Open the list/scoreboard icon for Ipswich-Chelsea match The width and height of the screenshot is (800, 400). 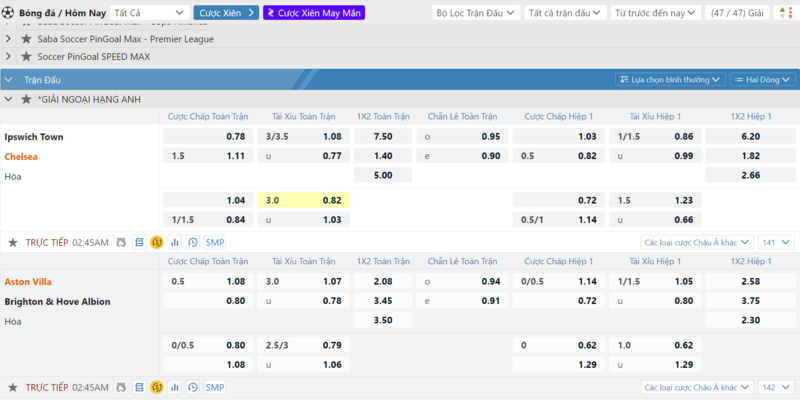tap(139, 243)
